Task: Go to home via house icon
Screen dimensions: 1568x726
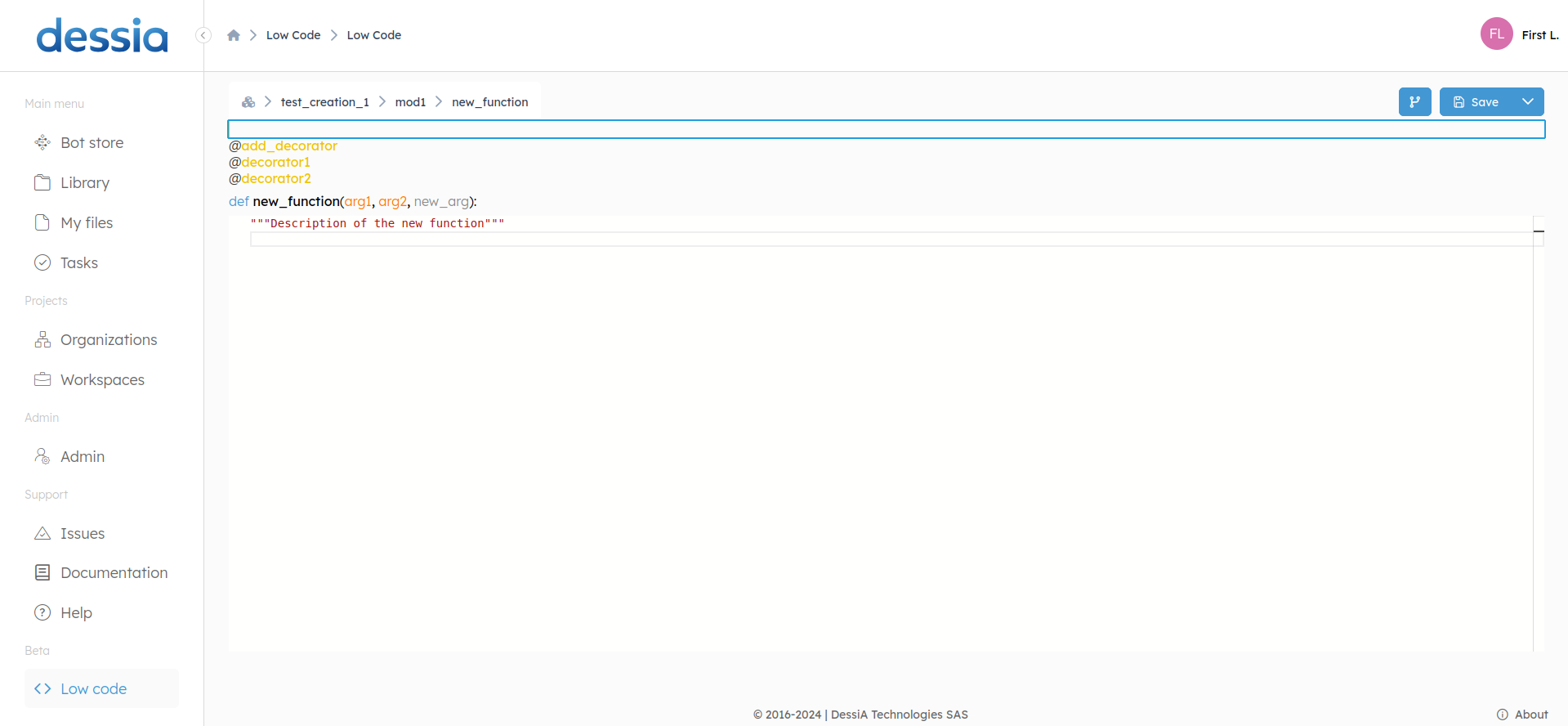Action: click(234, 35)
